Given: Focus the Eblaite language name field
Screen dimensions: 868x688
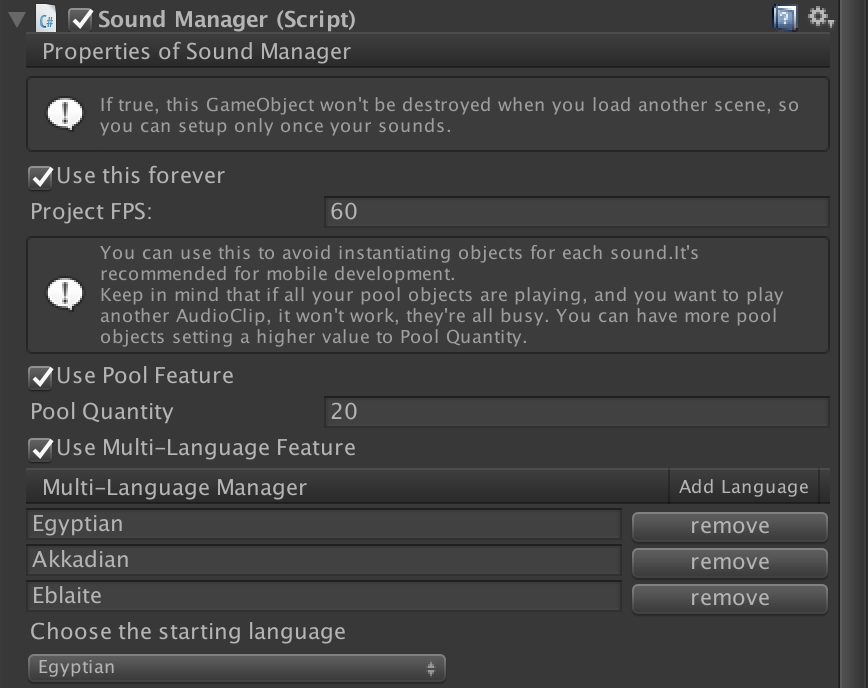Looking at the screenshot, I should pyautogui.click(x=324, y=596).
